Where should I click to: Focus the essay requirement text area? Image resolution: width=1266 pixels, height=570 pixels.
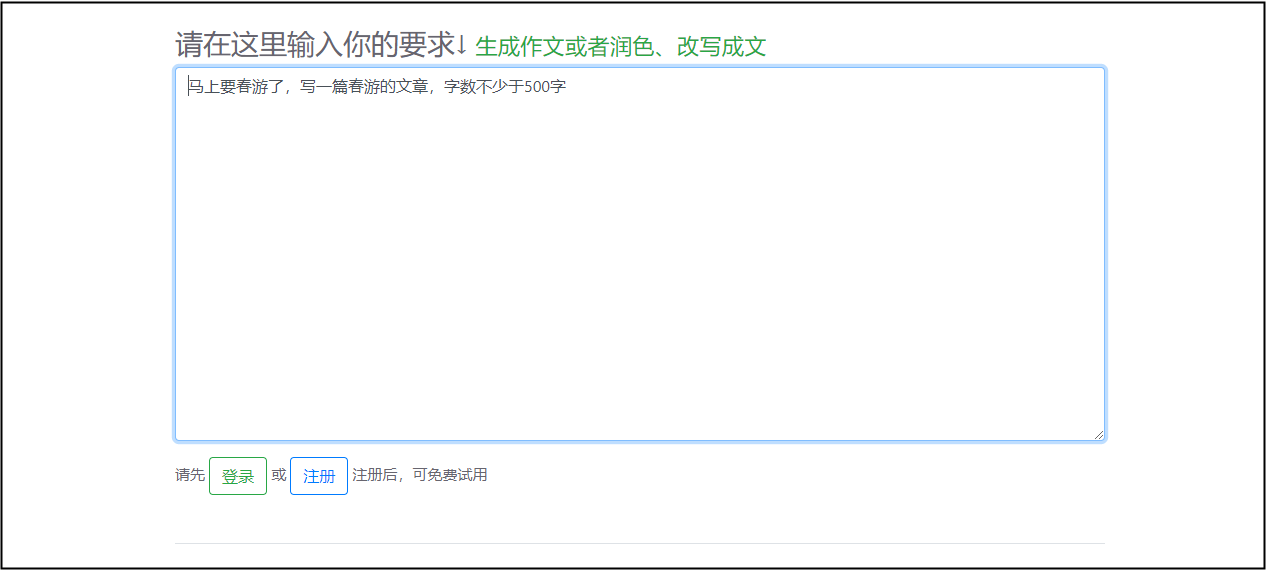[x=640, y=254]
